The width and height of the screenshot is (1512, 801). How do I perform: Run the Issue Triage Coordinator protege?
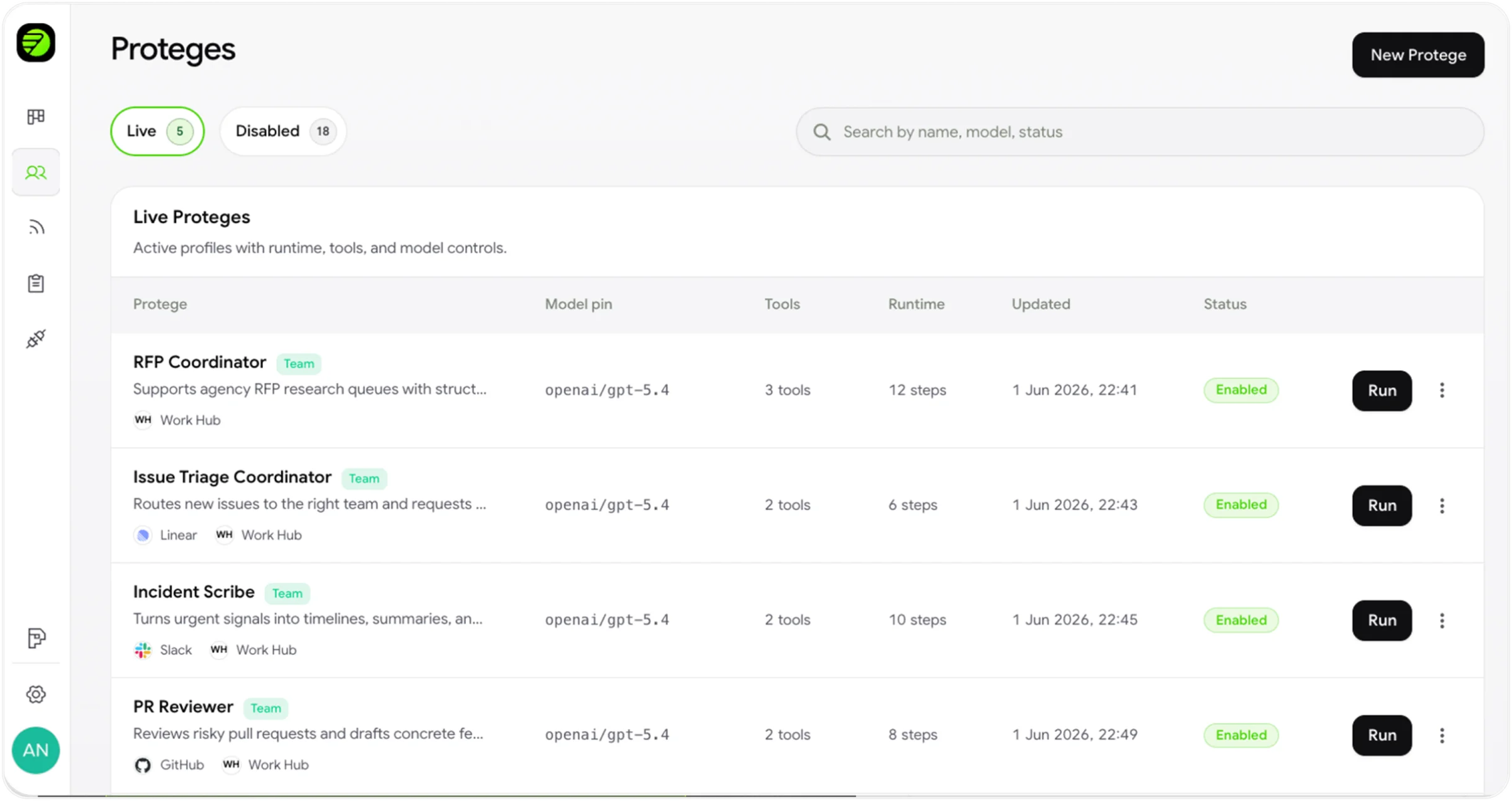[x=1382, y=505]
